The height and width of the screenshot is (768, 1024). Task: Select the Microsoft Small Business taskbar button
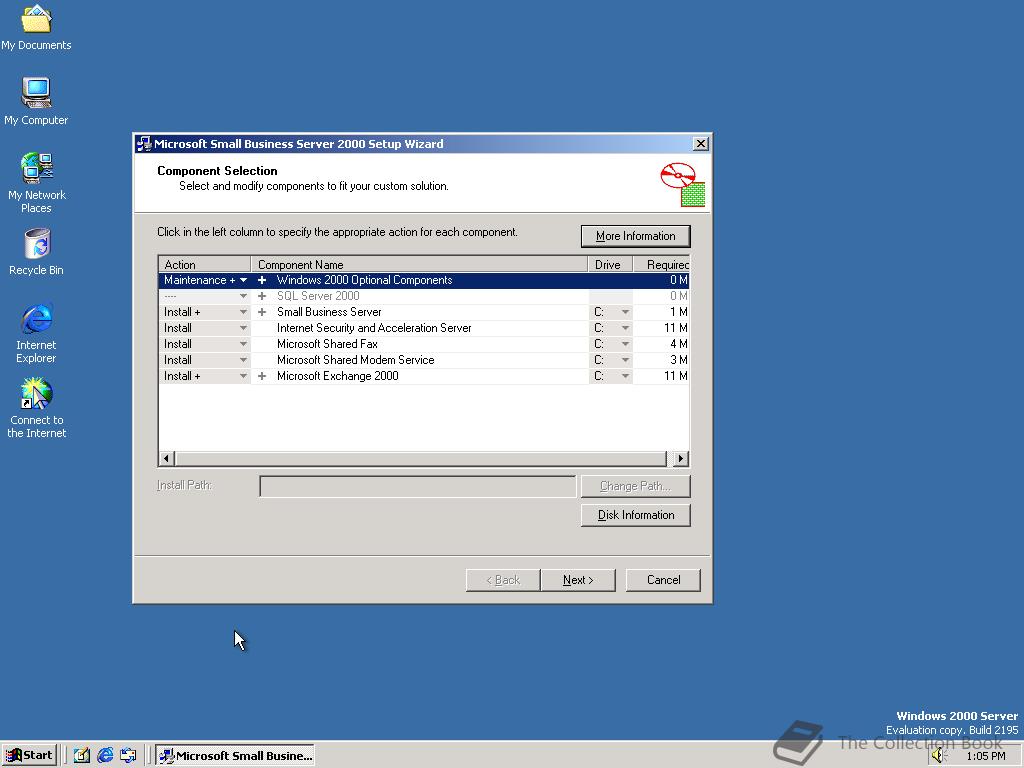pyautogui.click(x=235, y=756)
